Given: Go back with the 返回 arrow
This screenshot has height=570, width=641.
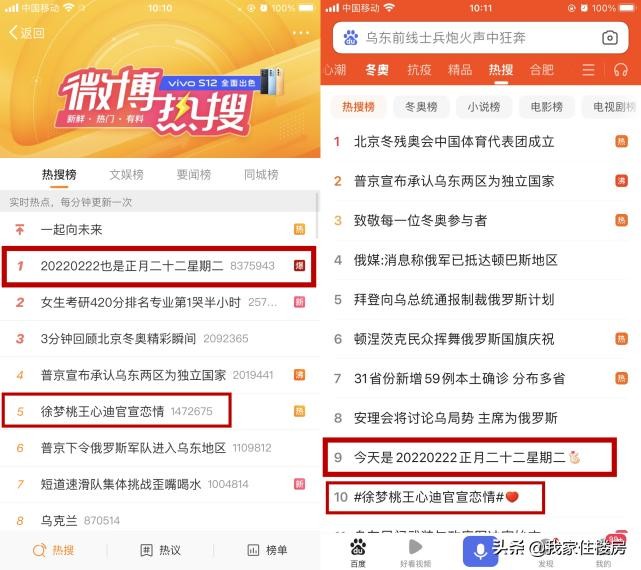Looking at the screenshot, I should (27, 33).
